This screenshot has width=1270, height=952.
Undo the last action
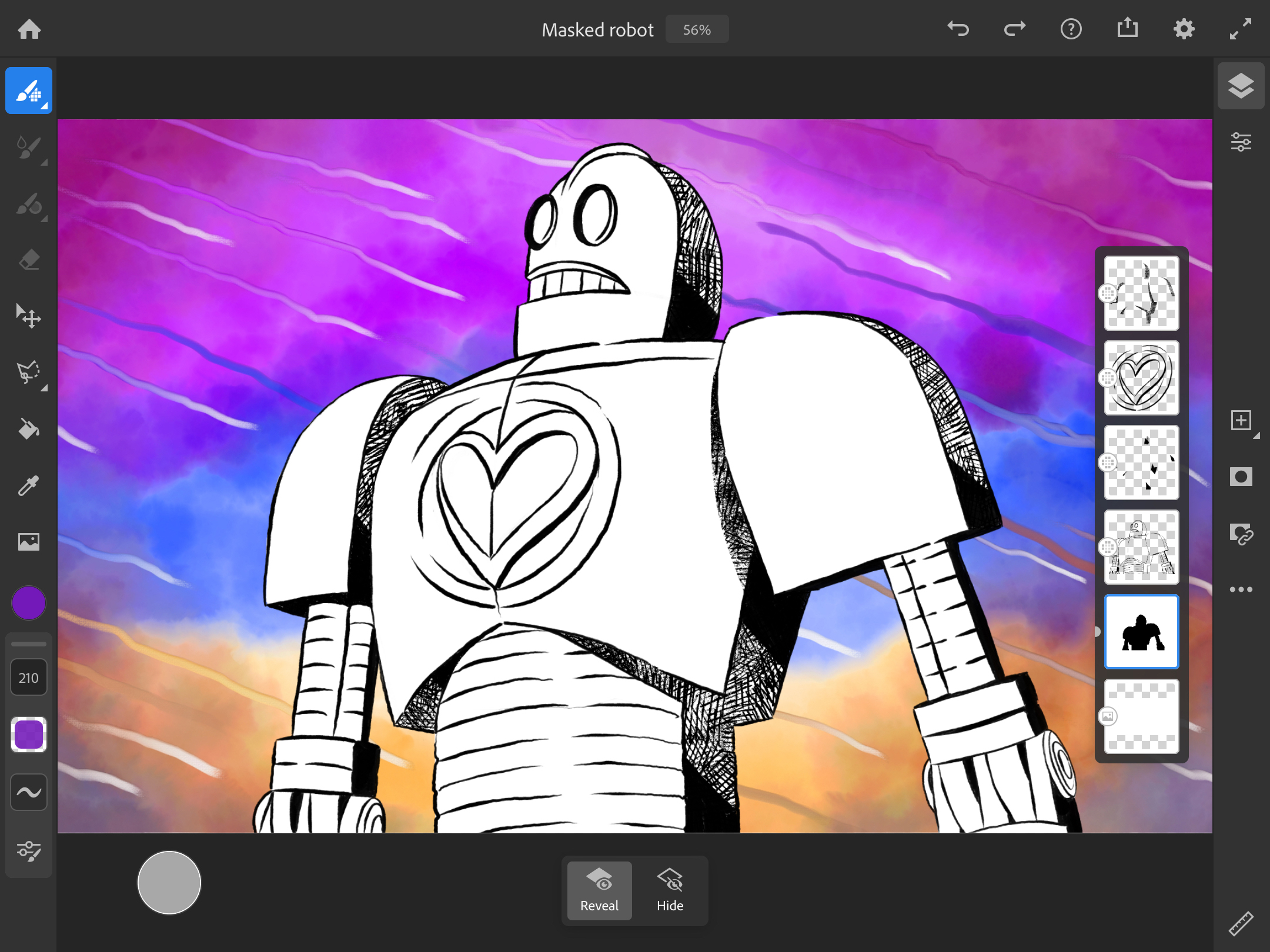[x=957, y=28]
